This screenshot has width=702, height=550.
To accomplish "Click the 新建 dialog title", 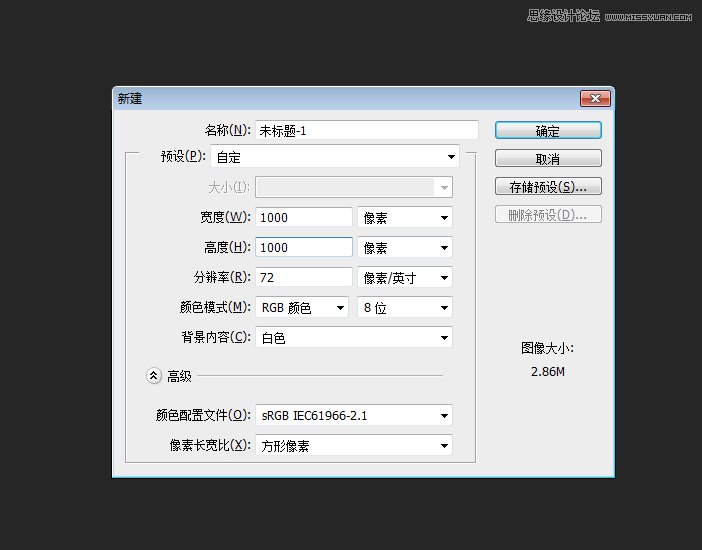I will pos(130,99).
